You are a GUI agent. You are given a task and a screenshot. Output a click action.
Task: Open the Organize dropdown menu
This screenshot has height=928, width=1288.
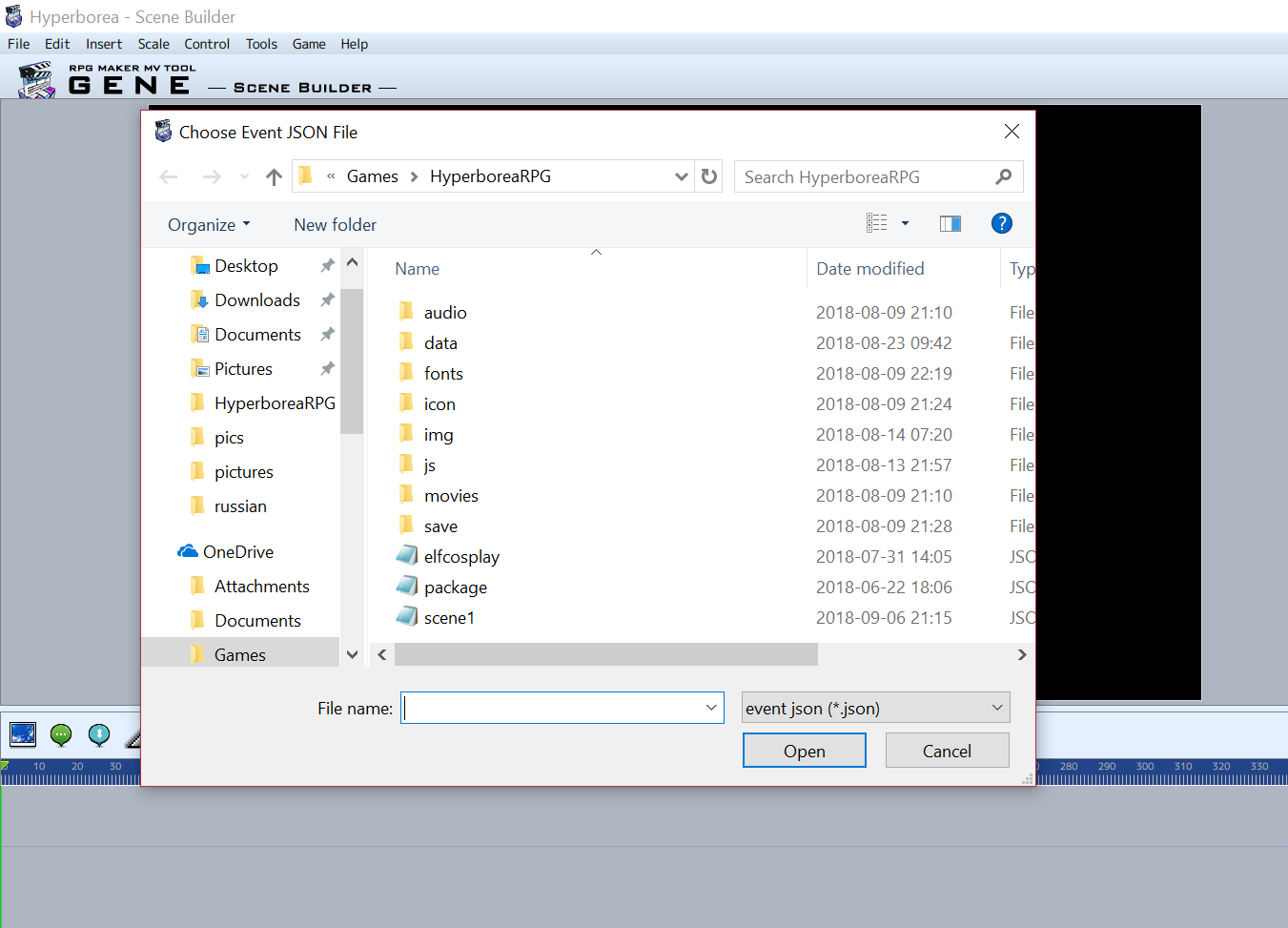click(x=209, y=225)
